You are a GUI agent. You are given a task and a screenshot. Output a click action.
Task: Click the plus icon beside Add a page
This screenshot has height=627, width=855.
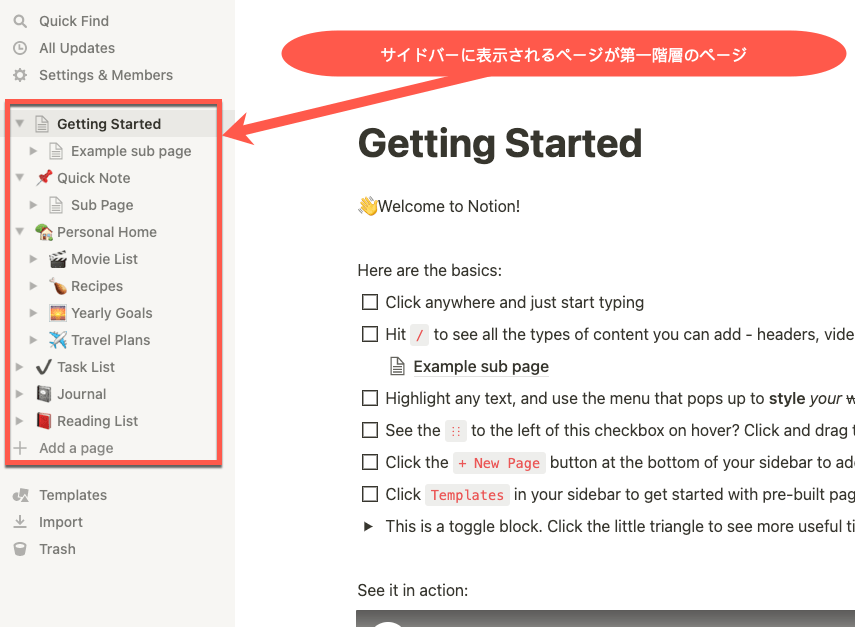point(20,448)
